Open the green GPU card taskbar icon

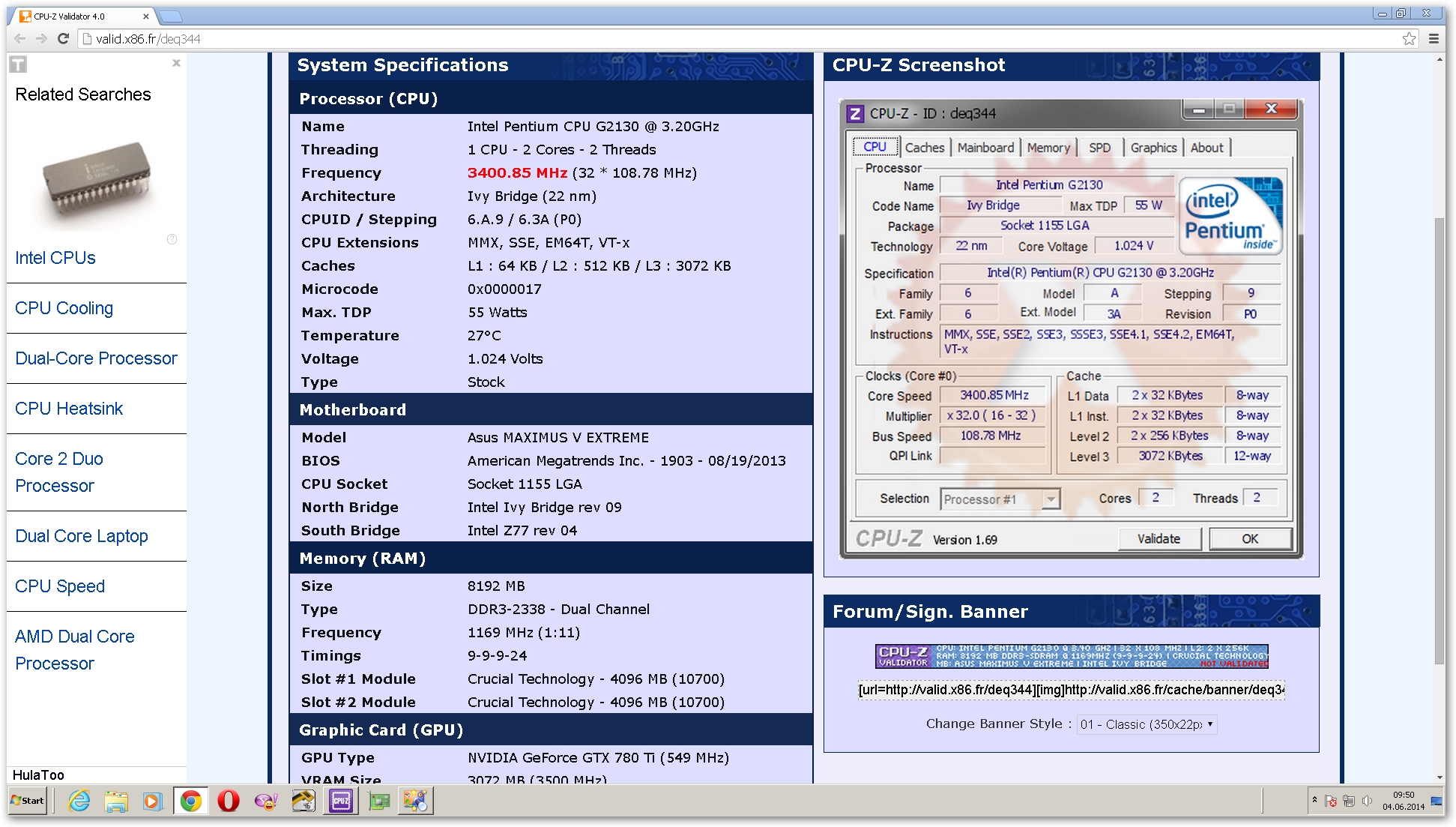tap(379, 802)
